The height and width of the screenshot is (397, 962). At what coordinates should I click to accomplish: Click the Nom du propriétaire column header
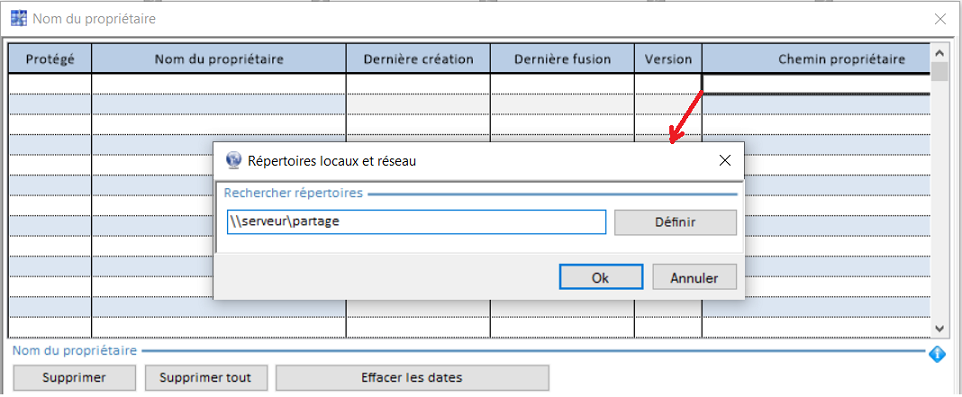coord(219,59)
